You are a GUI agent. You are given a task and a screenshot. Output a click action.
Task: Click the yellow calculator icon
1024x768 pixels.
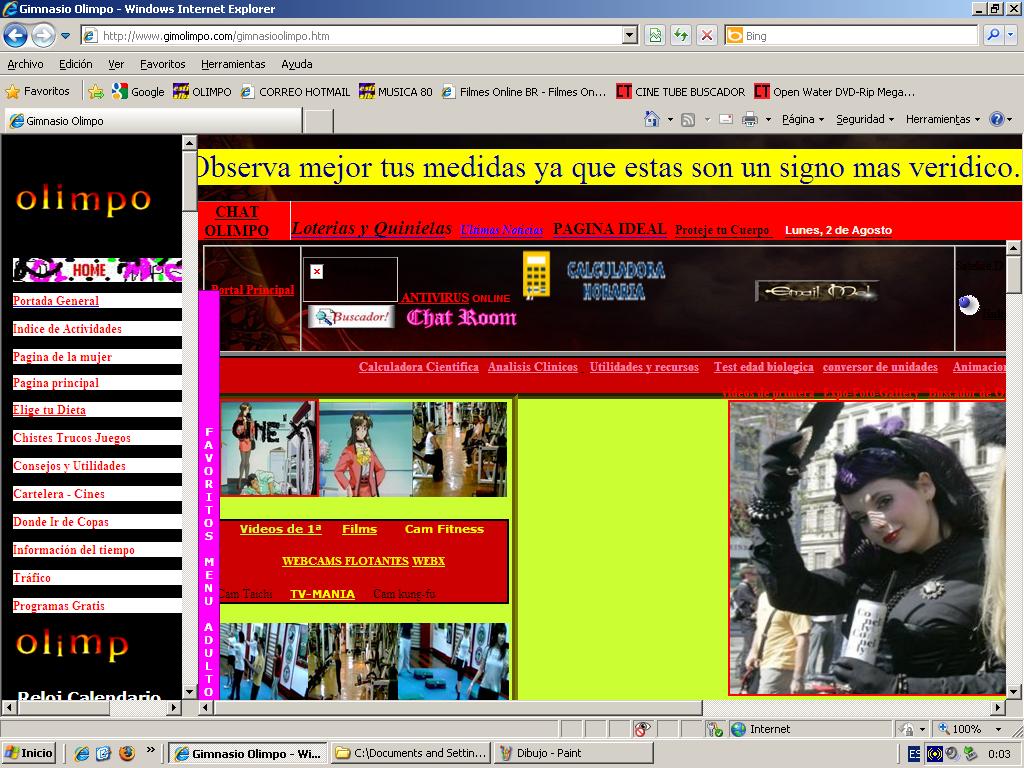pyautogui.click(x=536, y=274)
